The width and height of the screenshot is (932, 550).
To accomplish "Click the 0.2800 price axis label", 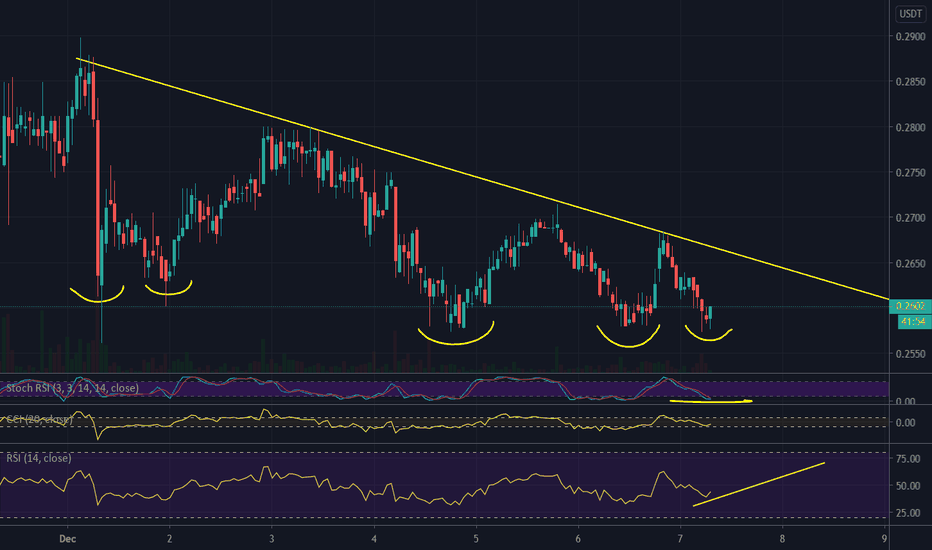I will click(910, 127).
